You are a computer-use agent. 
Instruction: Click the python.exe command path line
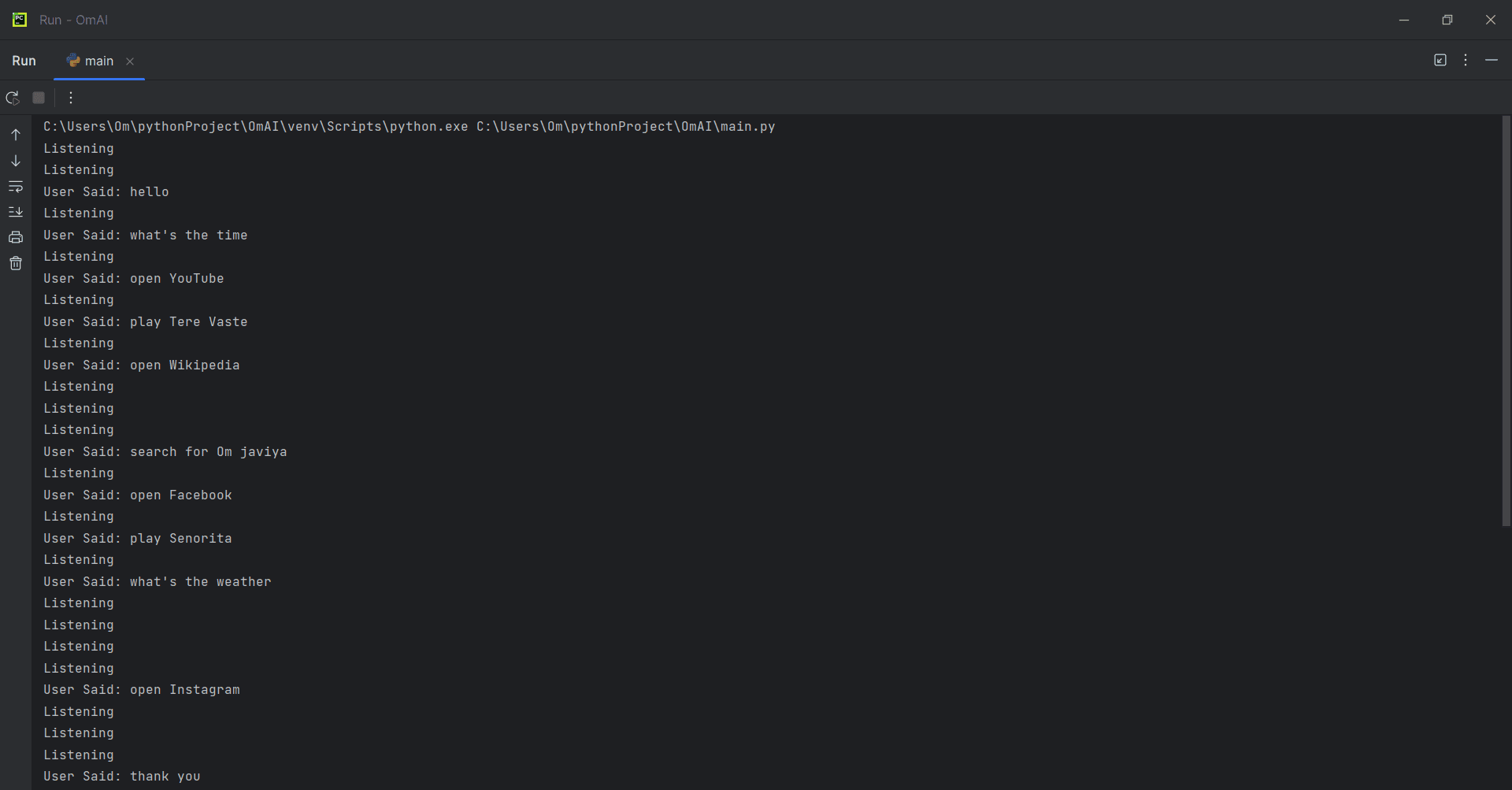pos(409,127)
